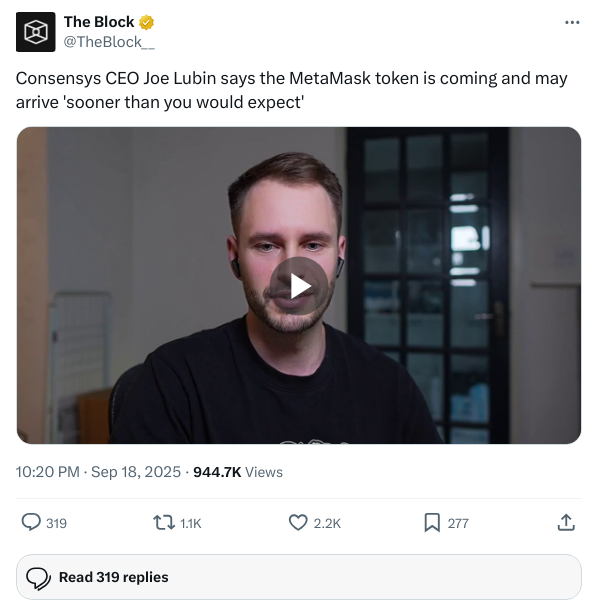The height and width of the screenshot is (608, 598).
Task: Bookmark the post with the bookmark icon
Action: click(x=432, y=523)
